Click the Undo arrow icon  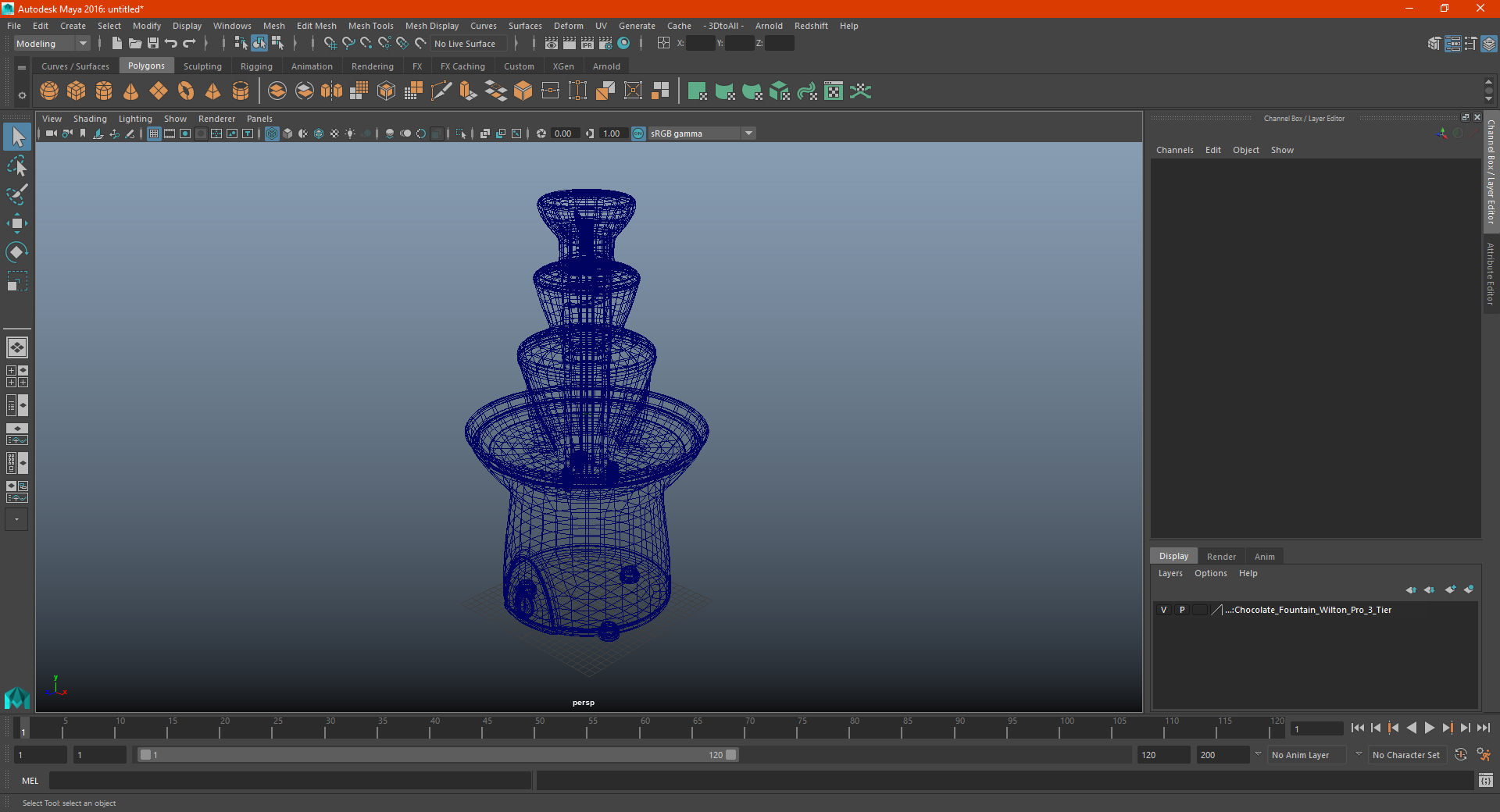pyautogui.click(x=171, y=44)
